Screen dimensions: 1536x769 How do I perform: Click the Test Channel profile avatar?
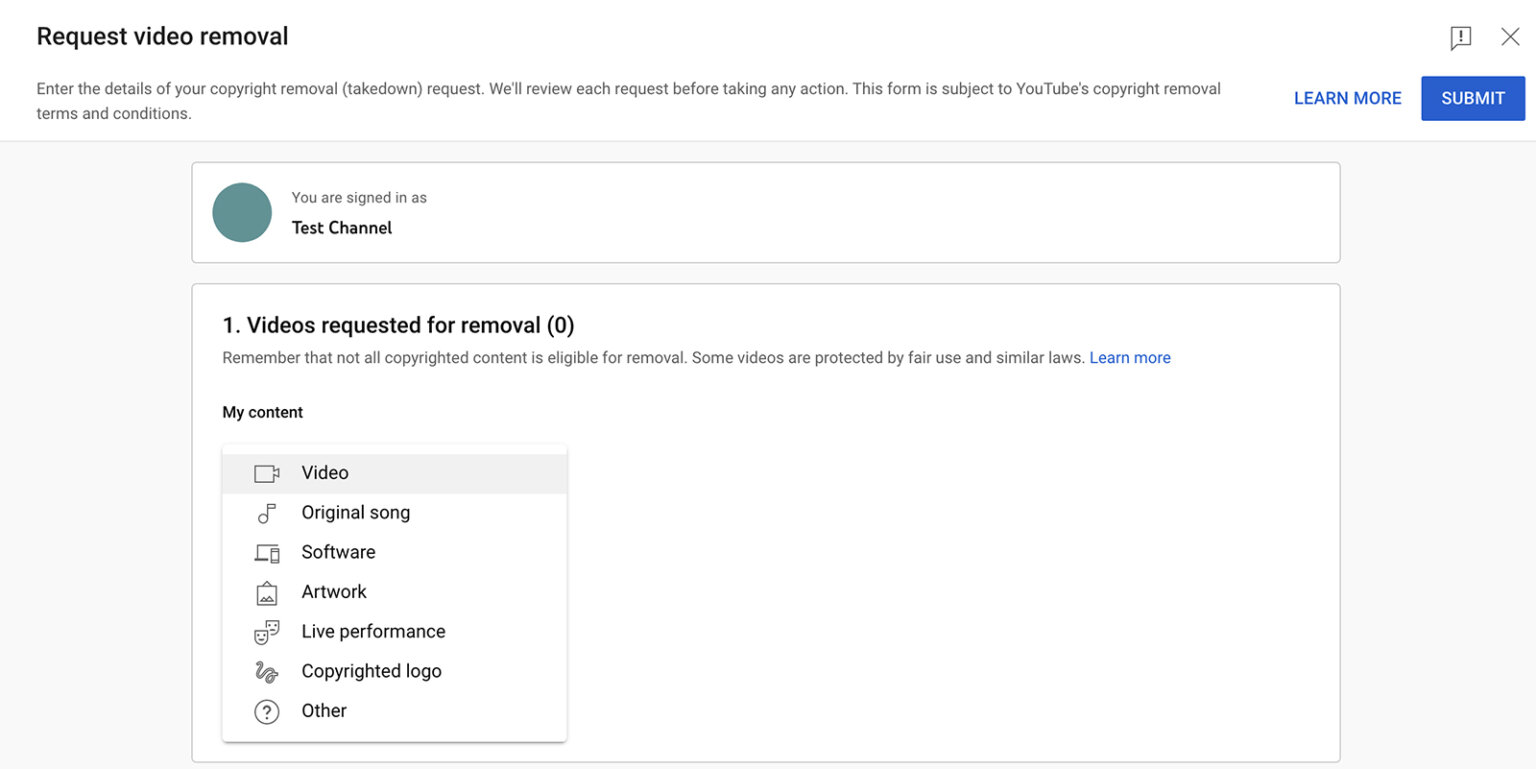pos(241,212)
